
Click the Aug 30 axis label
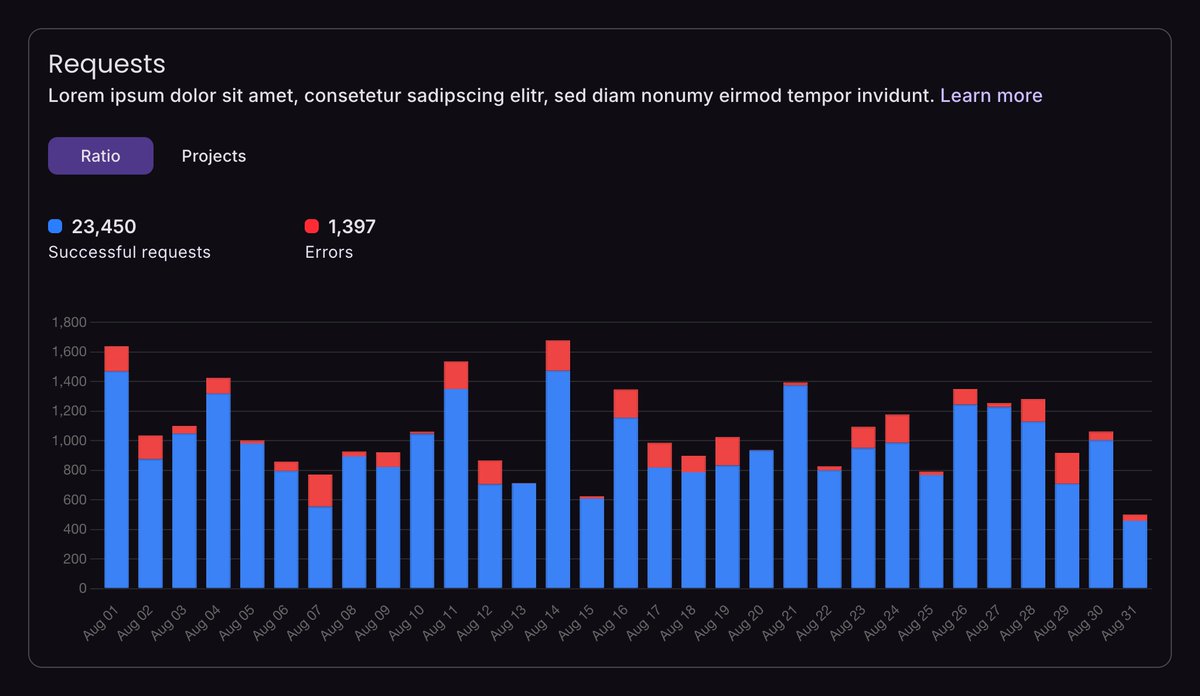click(1083, 621)
